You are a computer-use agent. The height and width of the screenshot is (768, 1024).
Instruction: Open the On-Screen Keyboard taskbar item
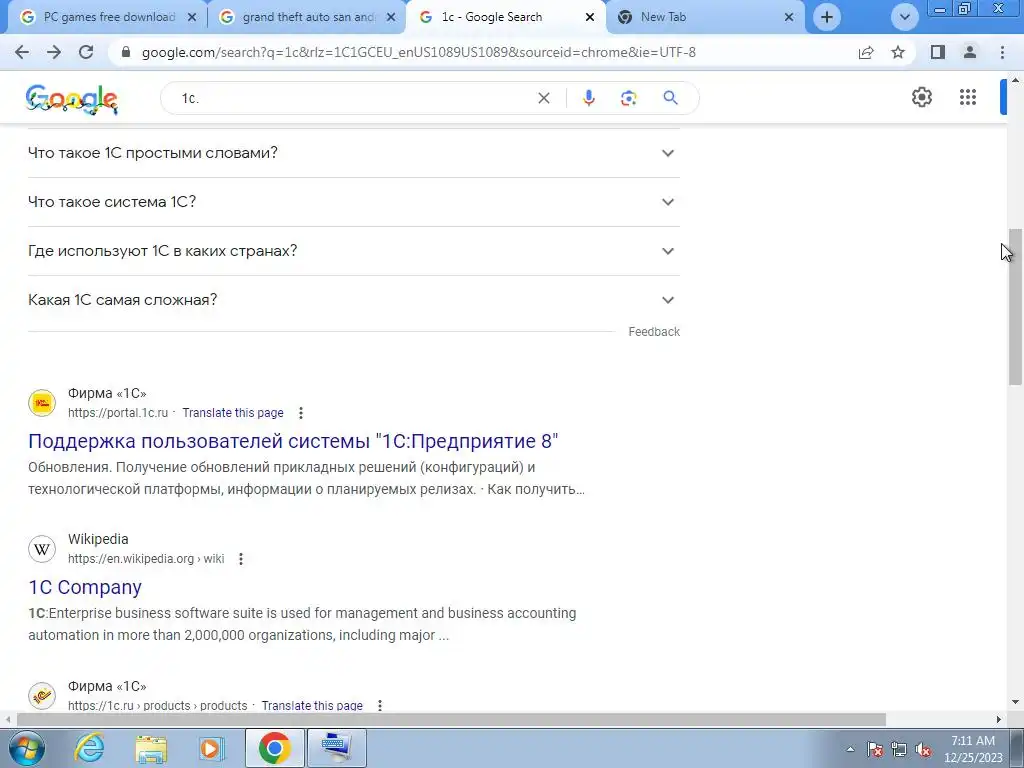click(x=336, y=748)
